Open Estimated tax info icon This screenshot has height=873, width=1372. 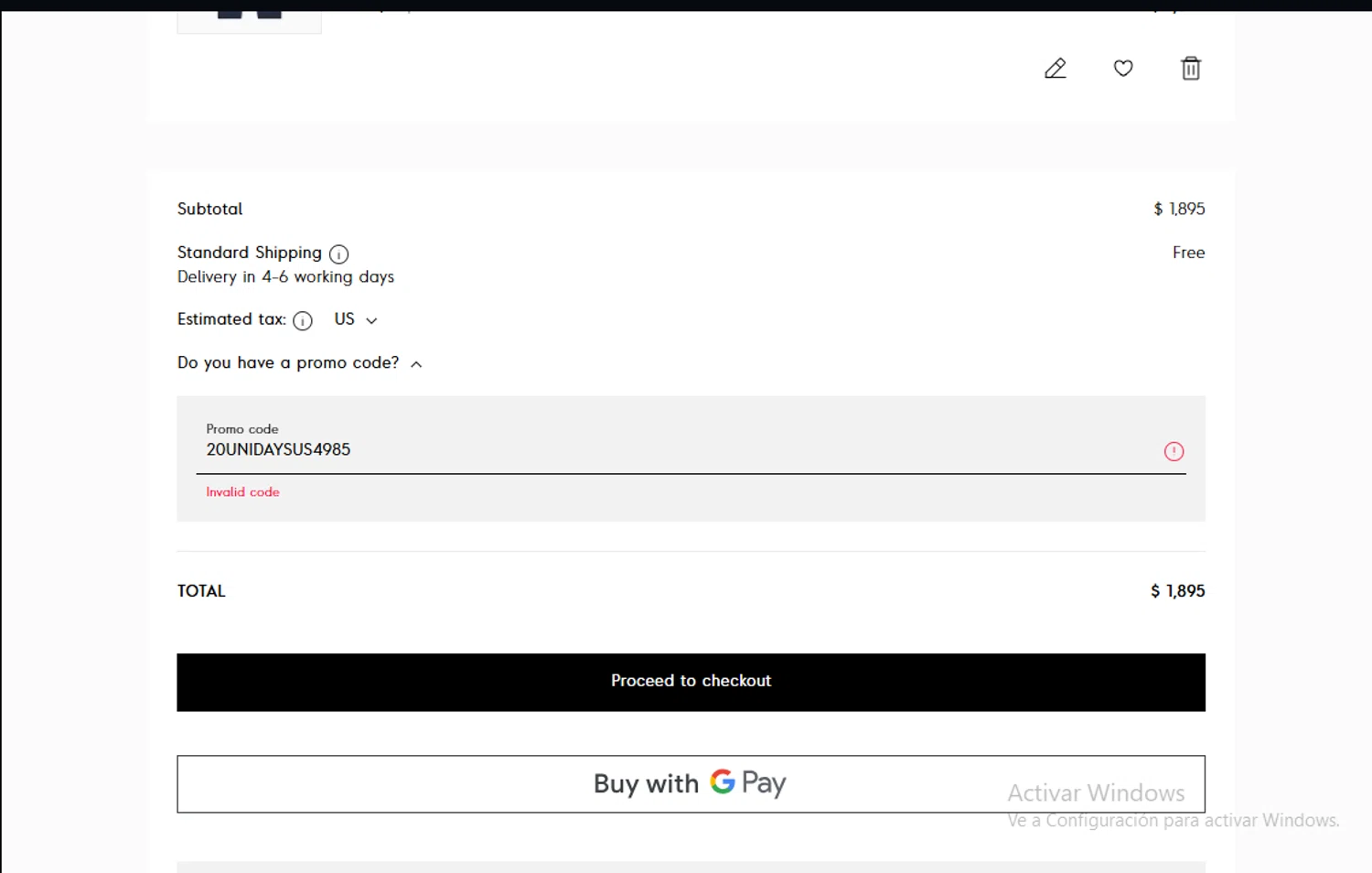tap(303, 320)
